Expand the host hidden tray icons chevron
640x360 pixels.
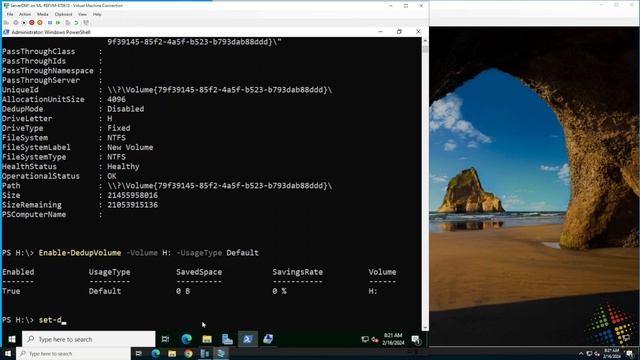(581, 353)
